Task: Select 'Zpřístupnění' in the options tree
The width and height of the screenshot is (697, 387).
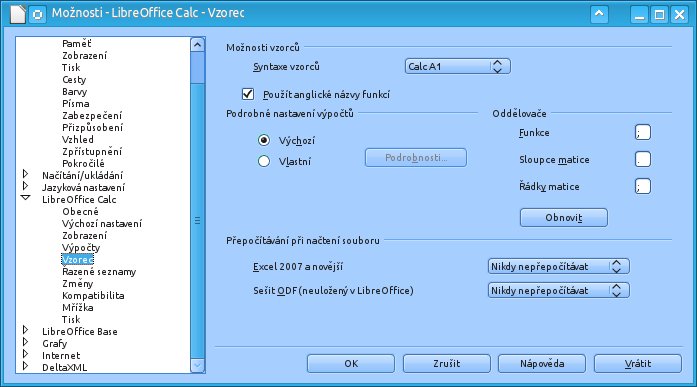Action: [92, 152]
